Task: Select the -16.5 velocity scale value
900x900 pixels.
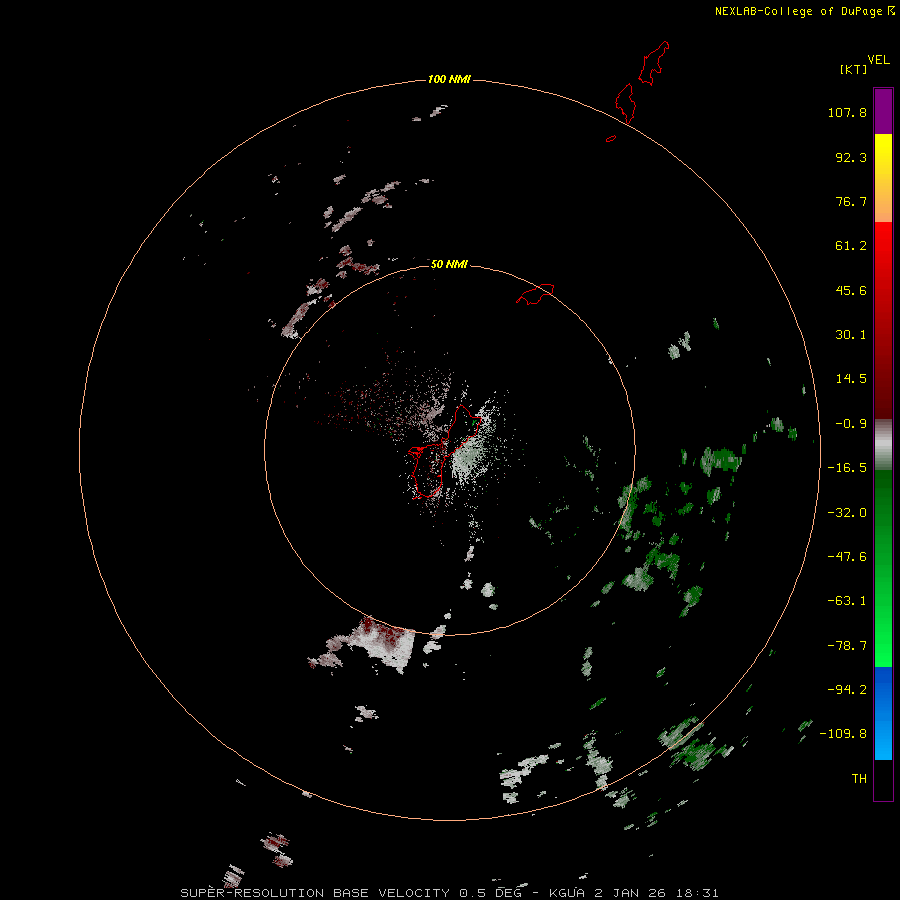Action: click(x=847, y=468)
